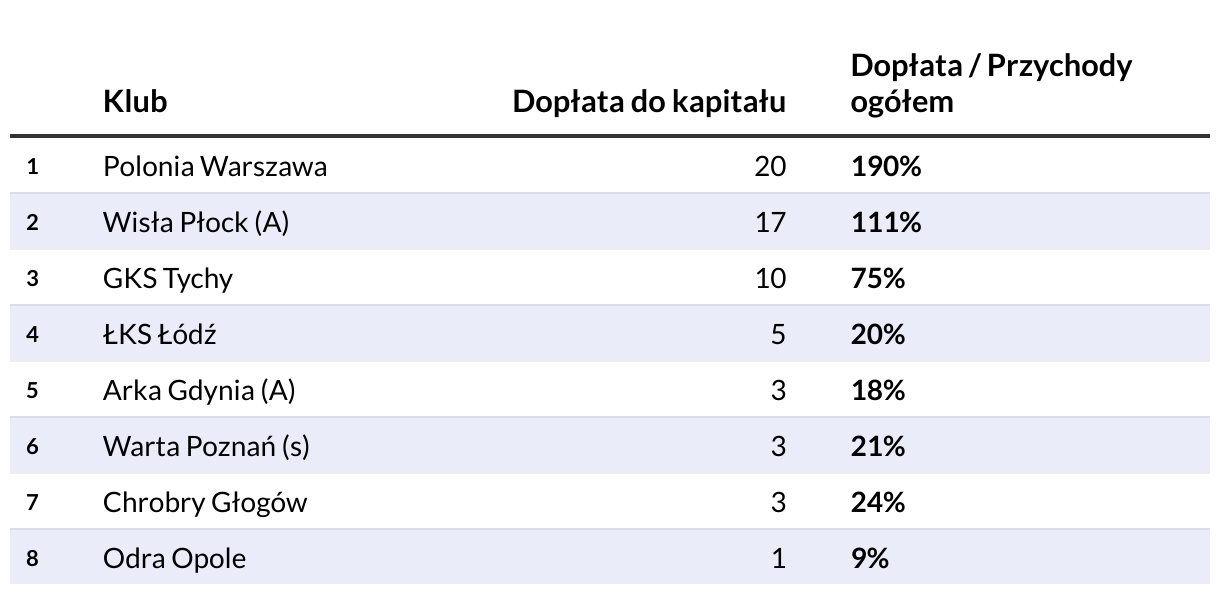Viewport: 1220px width, 594px height.
Task: Click the 190% percentage cell
Action: click(x=886, y=166)
